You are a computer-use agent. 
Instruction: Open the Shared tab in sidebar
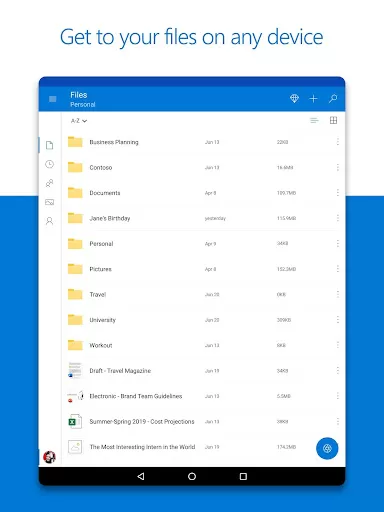pos(50,183)
